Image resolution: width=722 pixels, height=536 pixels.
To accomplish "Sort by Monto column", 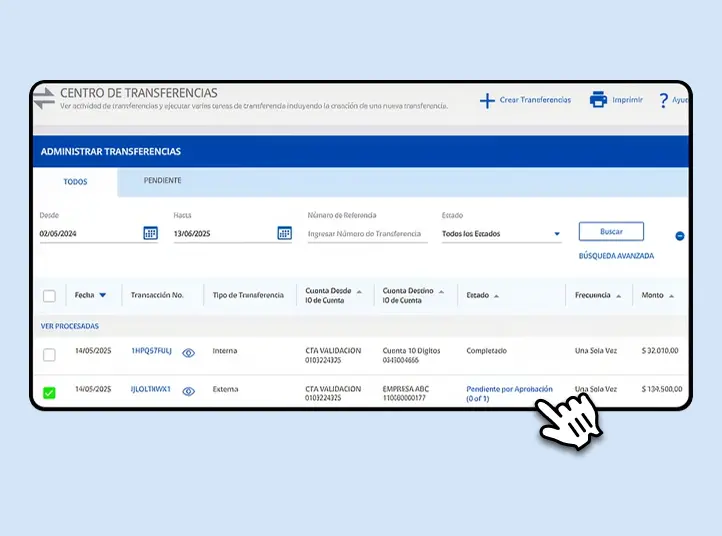I will (x=671, y=296).
